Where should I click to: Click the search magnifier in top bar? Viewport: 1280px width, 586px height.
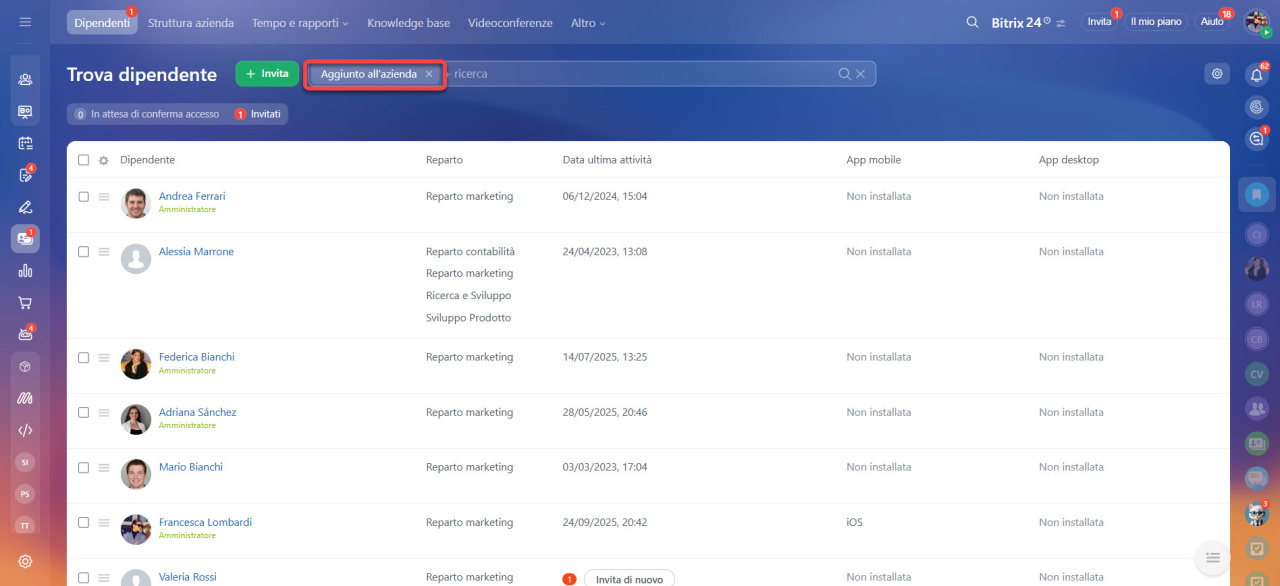click(972, 22)
